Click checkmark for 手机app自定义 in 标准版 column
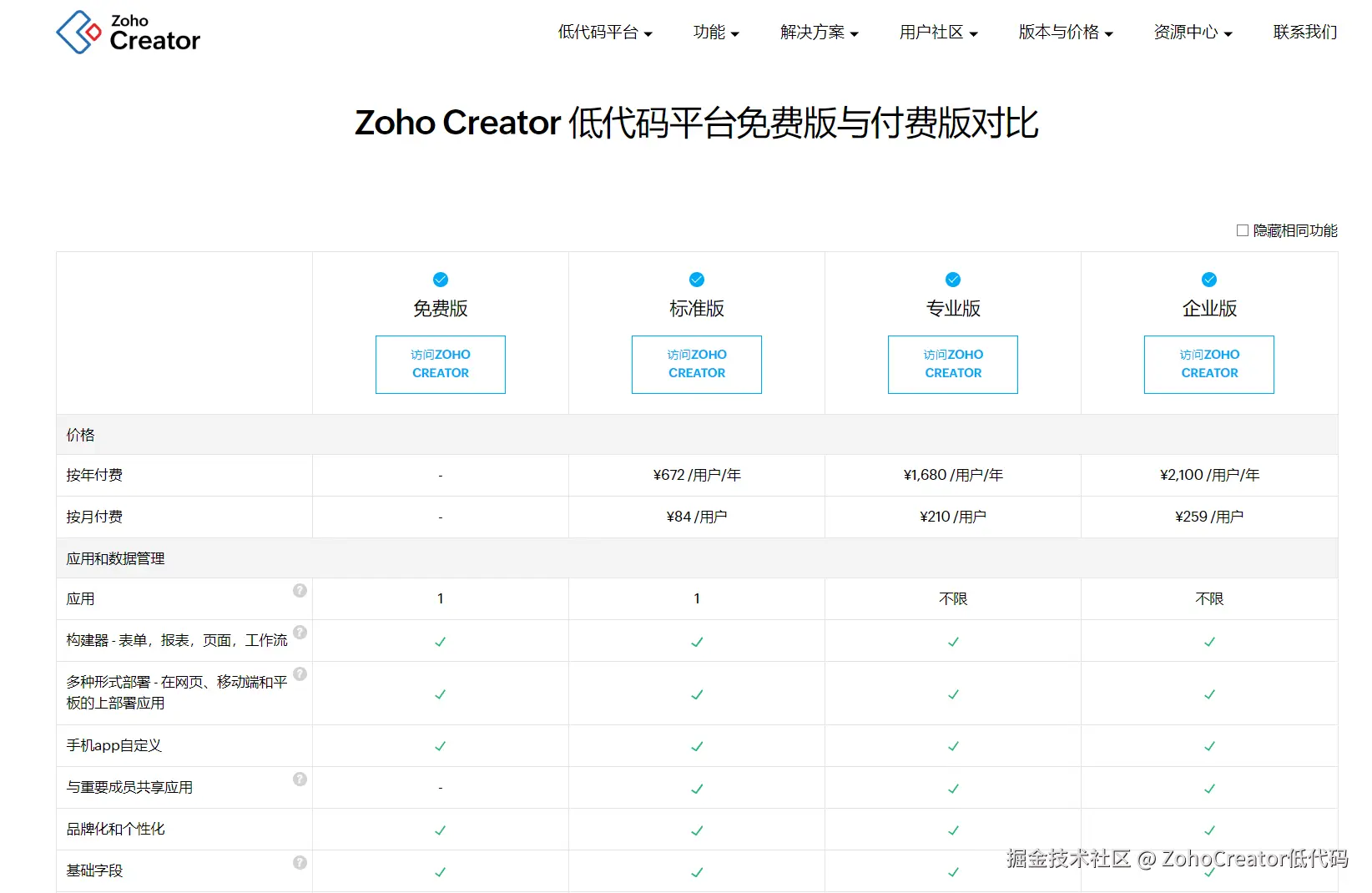This screenshot has width=1372, height=893. pos(697,746)
